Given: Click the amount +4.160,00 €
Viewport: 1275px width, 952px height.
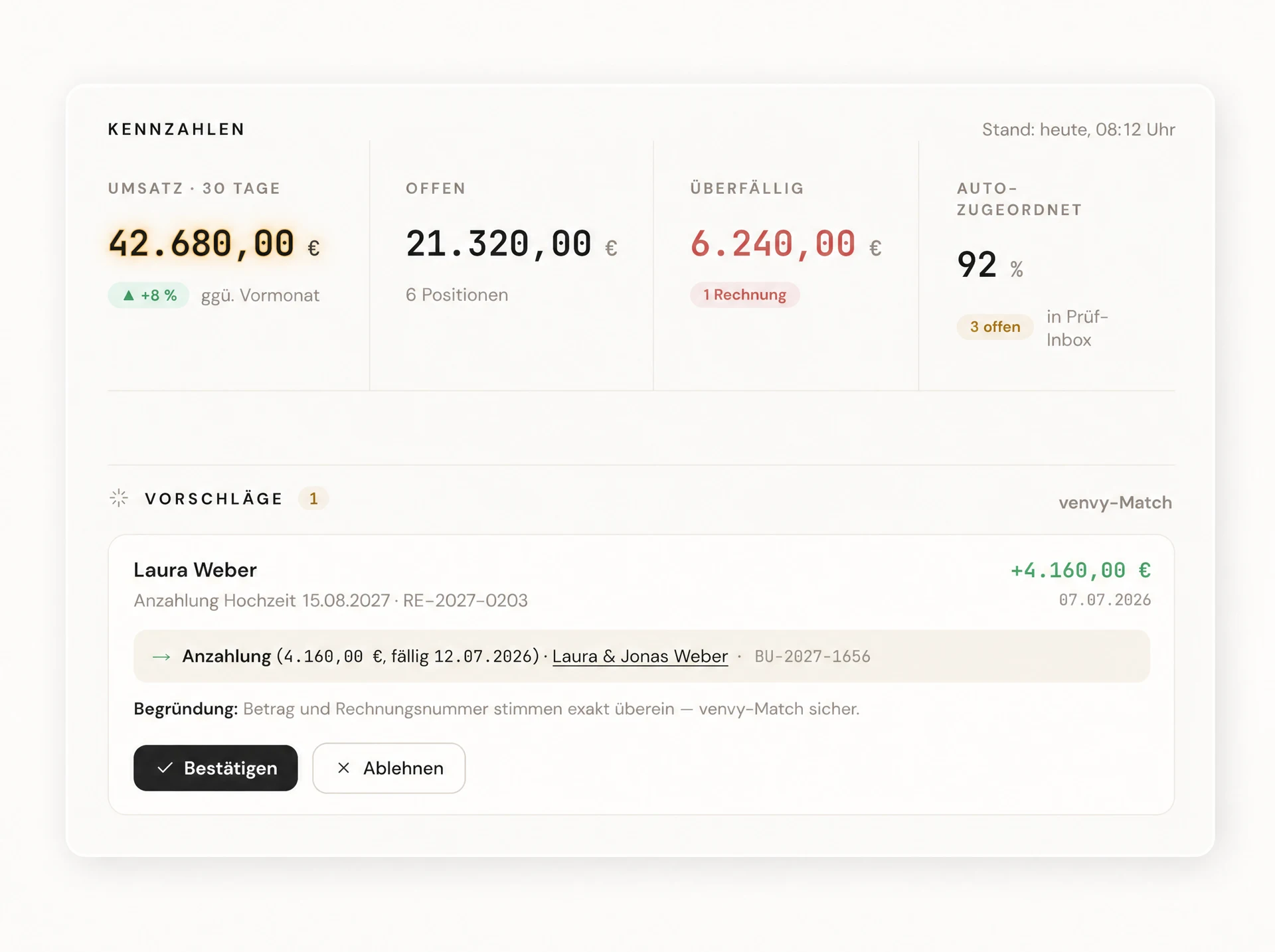Looking at the screenshot, I should point(1080,570).
